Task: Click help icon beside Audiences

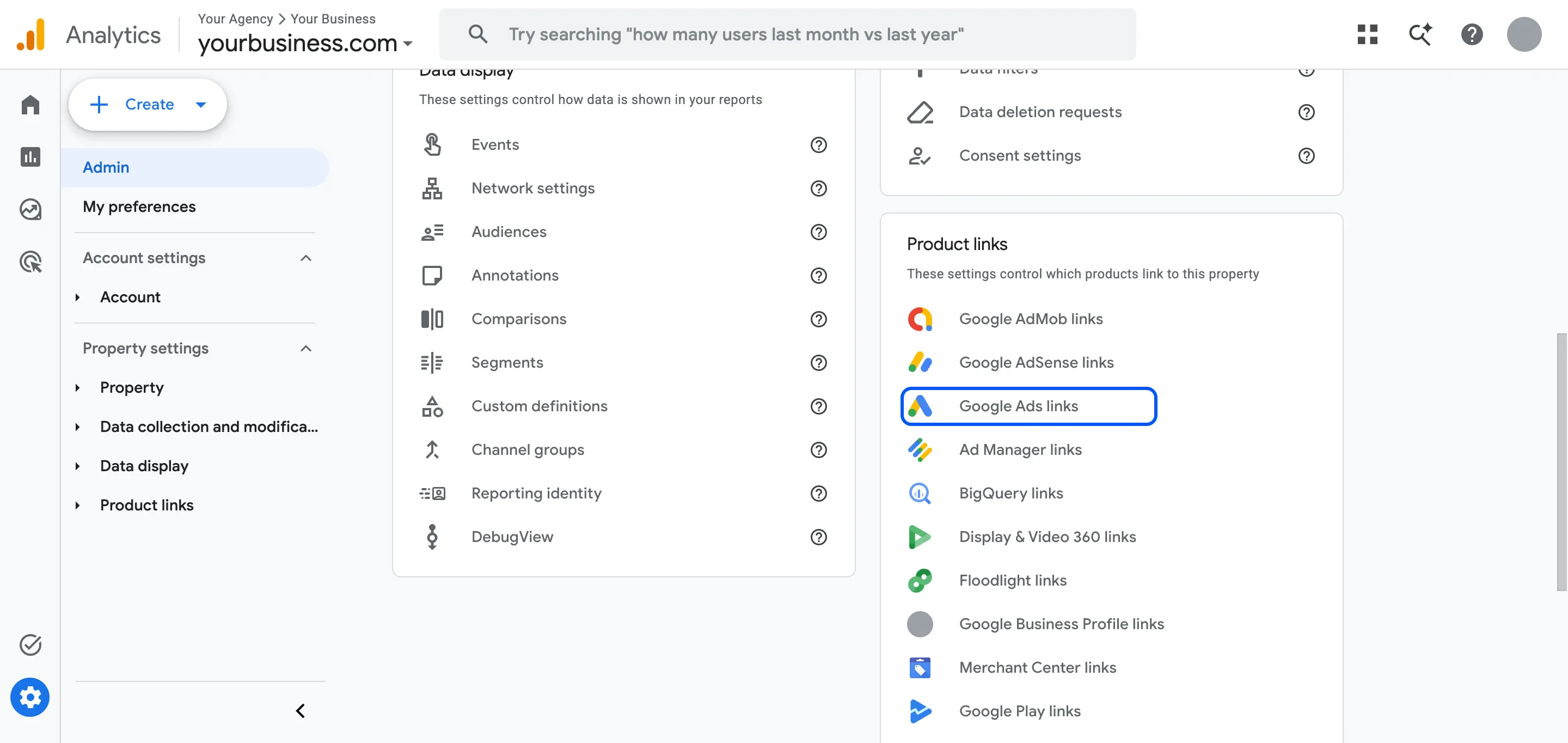Action: tap(818, 232)
